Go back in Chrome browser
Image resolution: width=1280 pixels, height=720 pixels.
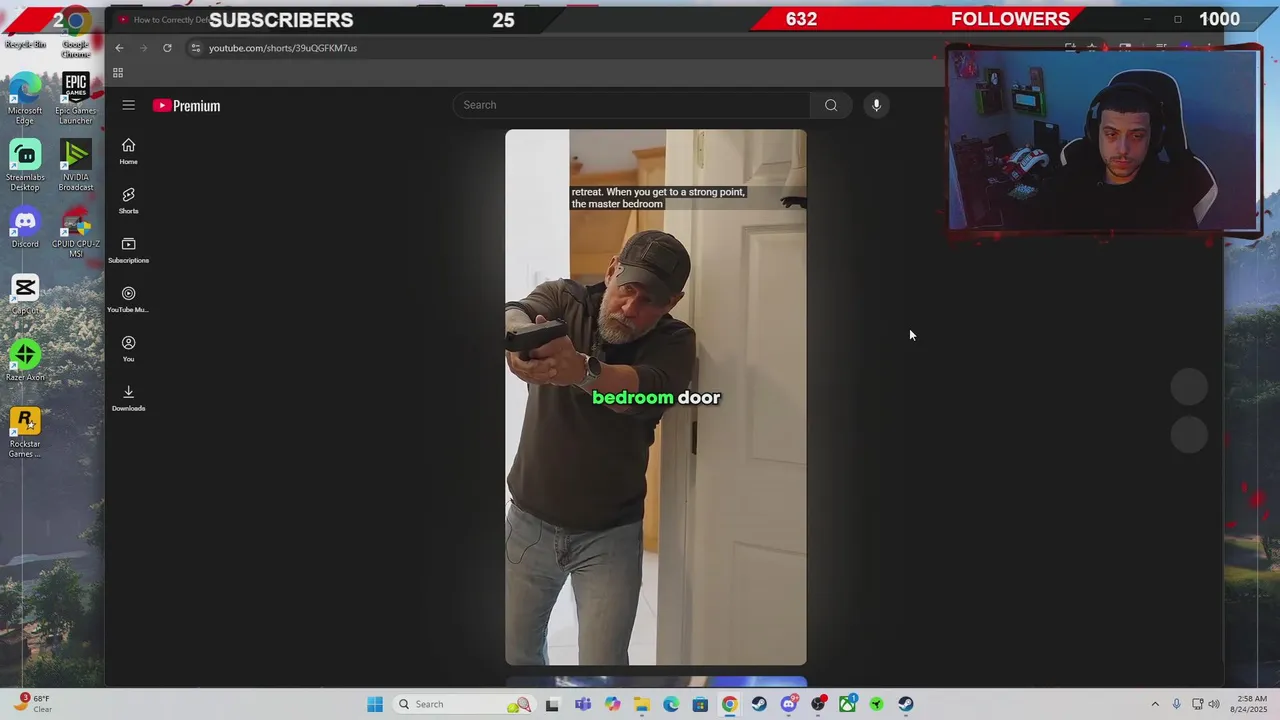pyautogui.click(x=119, y=48)
